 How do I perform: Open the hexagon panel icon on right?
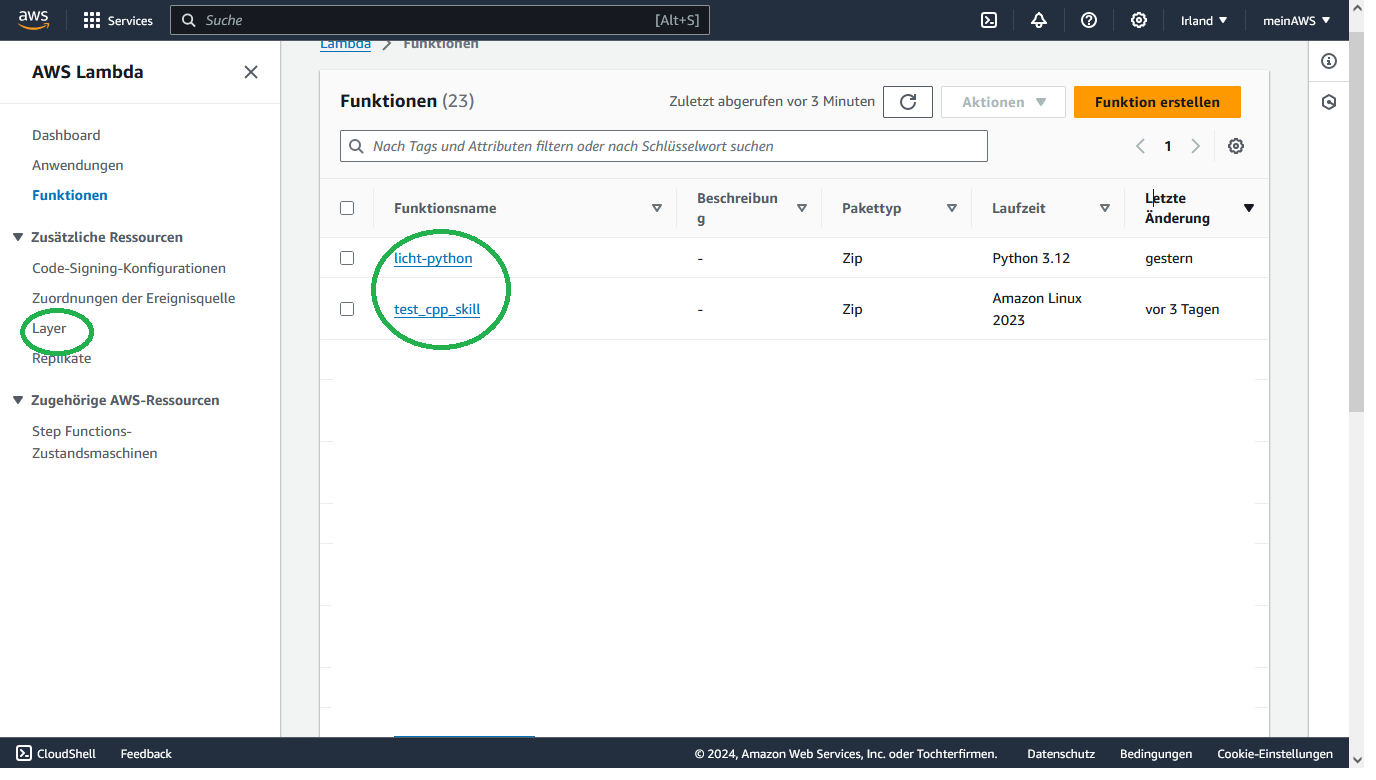1329,102
